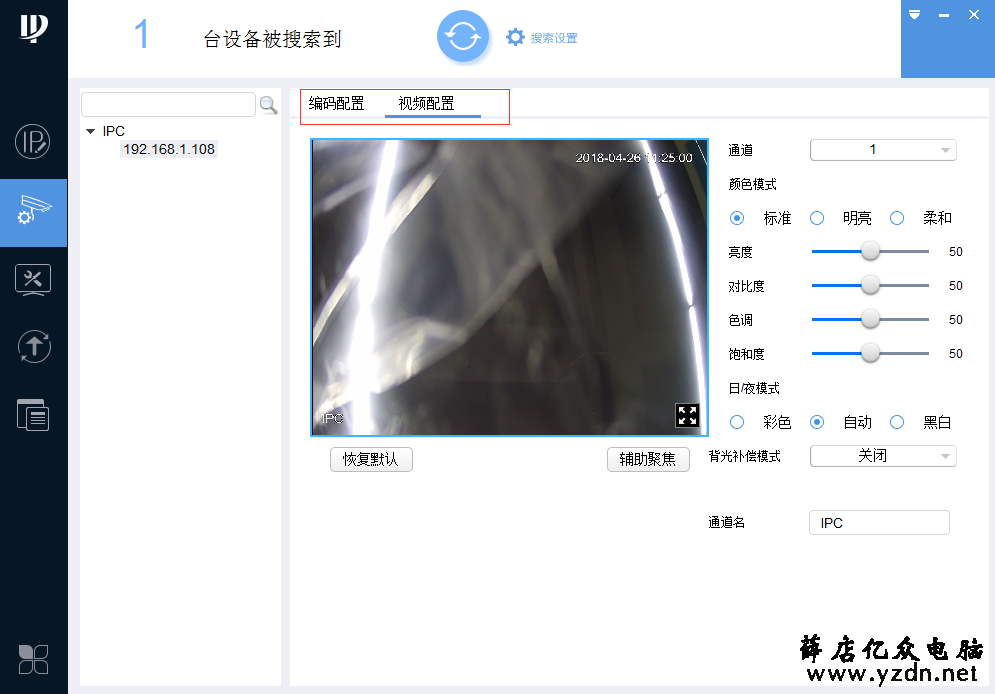Open 搜索设置 link

point(554,38)
